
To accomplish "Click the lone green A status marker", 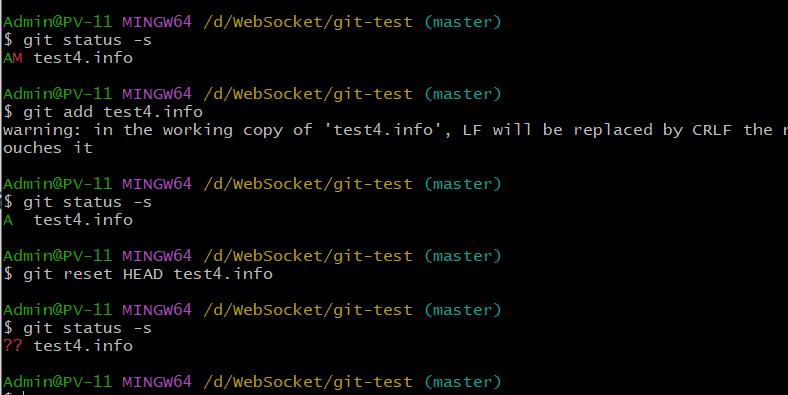I will point(8,220).
